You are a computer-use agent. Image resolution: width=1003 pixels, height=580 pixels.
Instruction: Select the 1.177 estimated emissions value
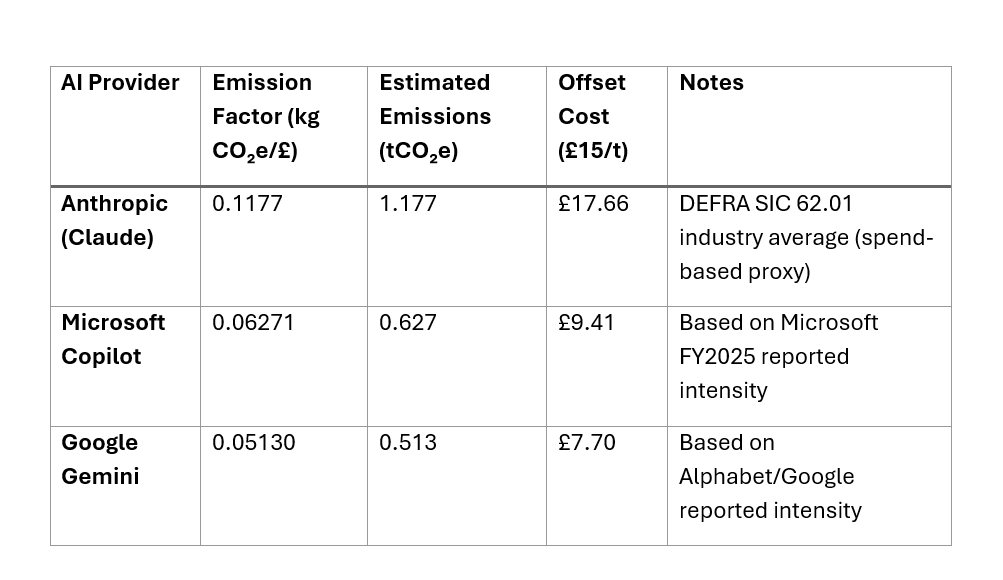point(408,203)
